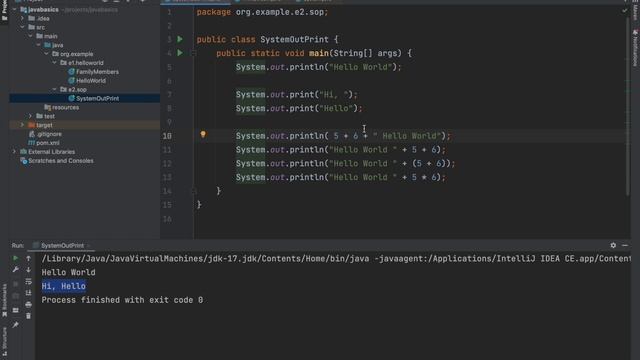Select Scratches and Consoles

tap(61, 161)
